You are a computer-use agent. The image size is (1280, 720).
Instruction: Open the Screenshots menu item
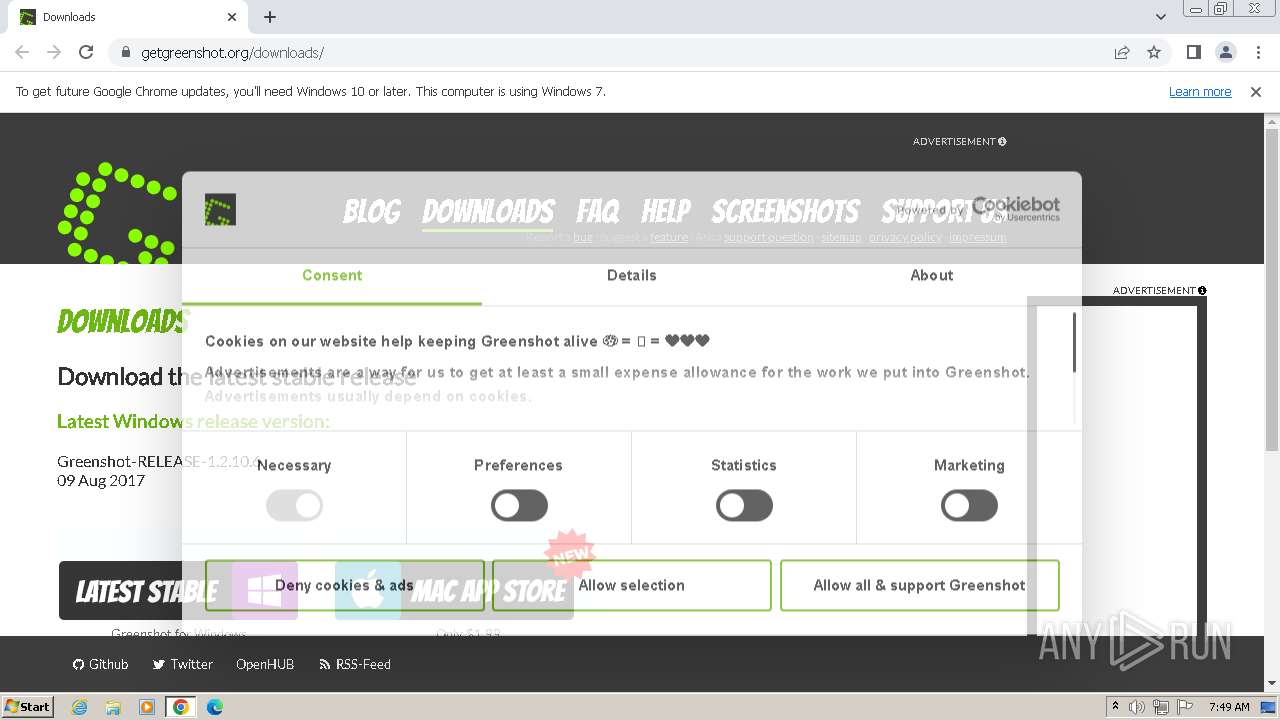pyautogui.click(x=785, y=211)
